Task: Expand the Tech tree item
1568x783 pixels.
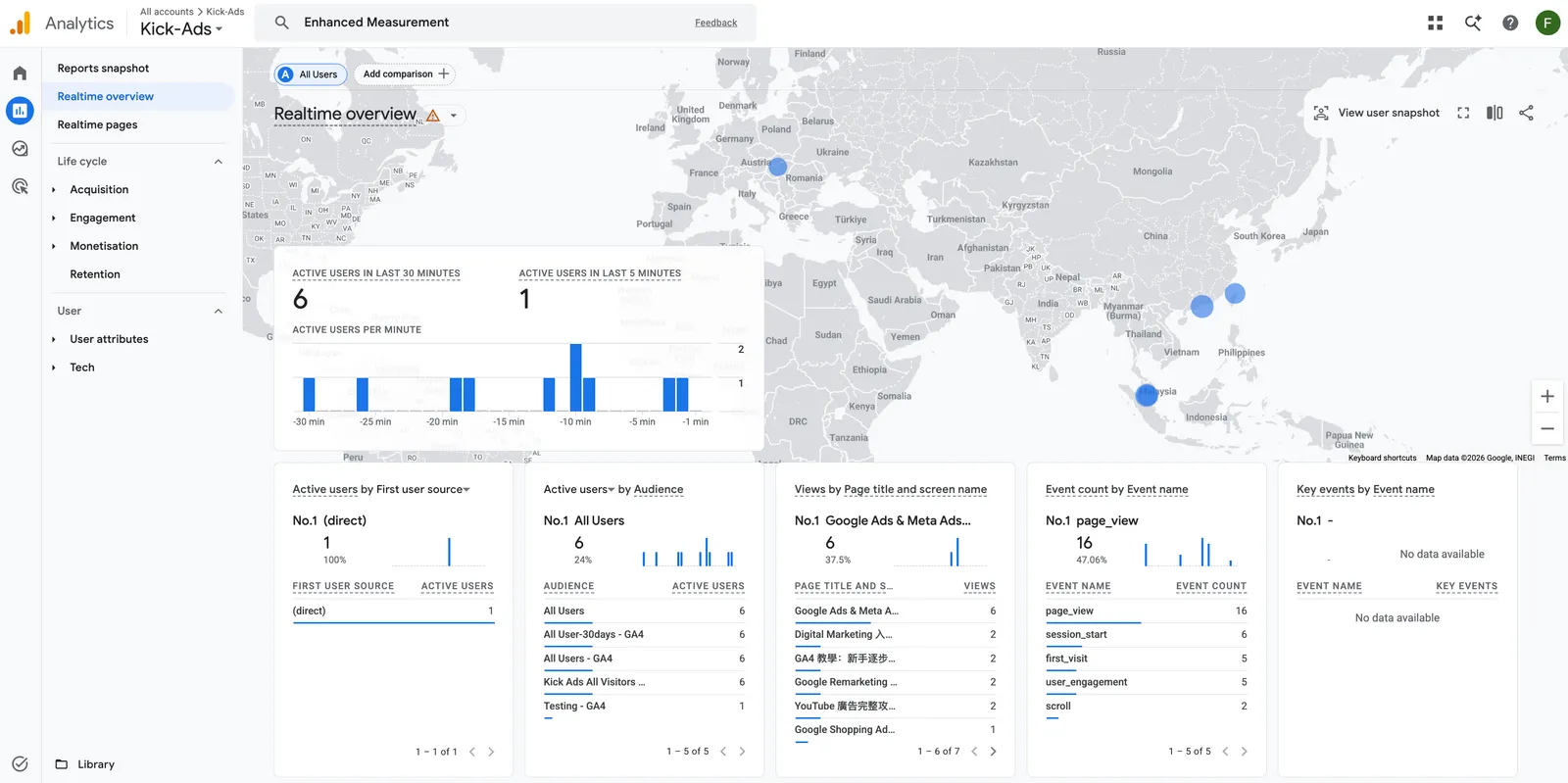Action: click(54, 368)
